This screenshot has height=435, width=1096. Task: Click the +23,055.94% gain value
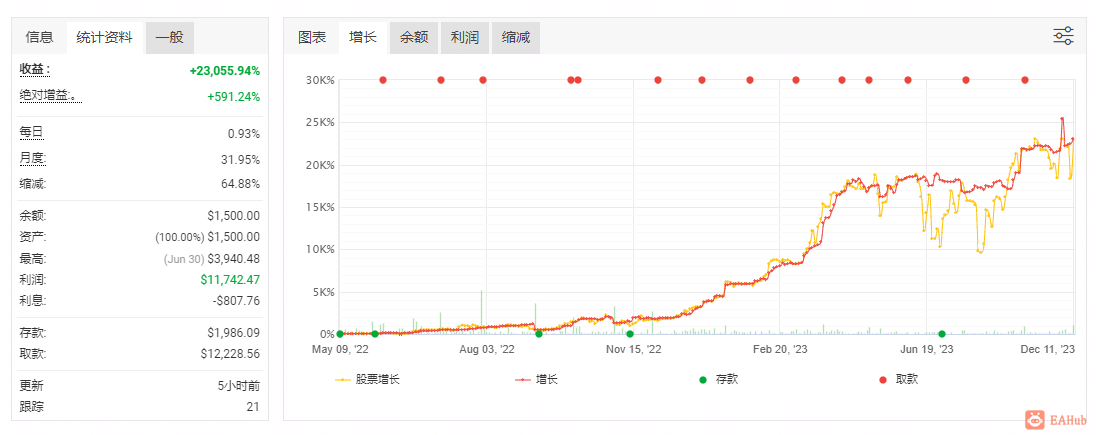click(224, 71)
